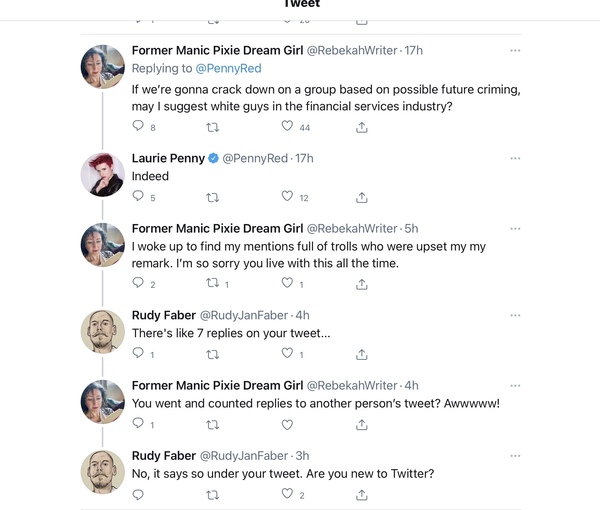Image resolution: width=600 pixels, height=510 pixels.
Task: Share the "There's like 7 replies" tweet
Action: pyautogui.click(x=362, y=355)
